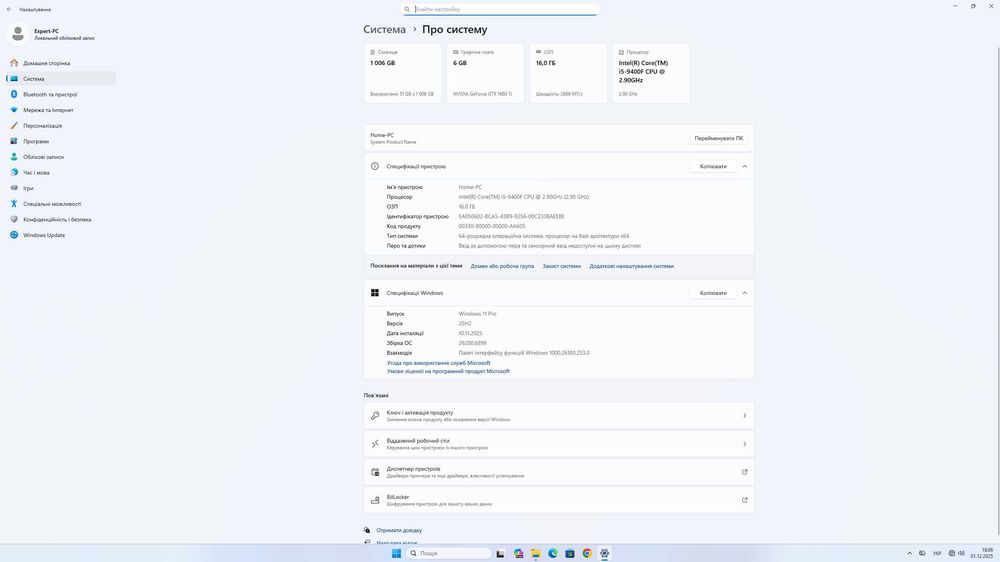Collapse Специфікації Windows section
This screenshot has height=562, width=1000.
(x=744, y=293)
